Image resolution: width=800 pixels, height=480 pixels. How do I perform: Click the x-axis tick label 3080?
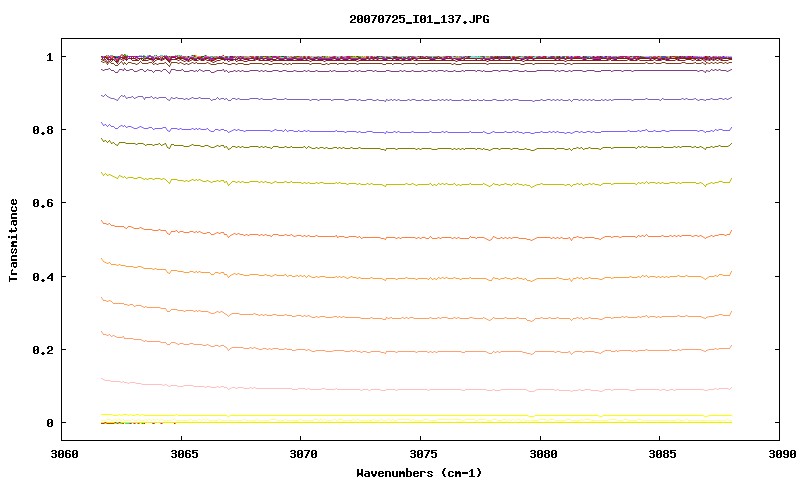click(x=543, y=454)
